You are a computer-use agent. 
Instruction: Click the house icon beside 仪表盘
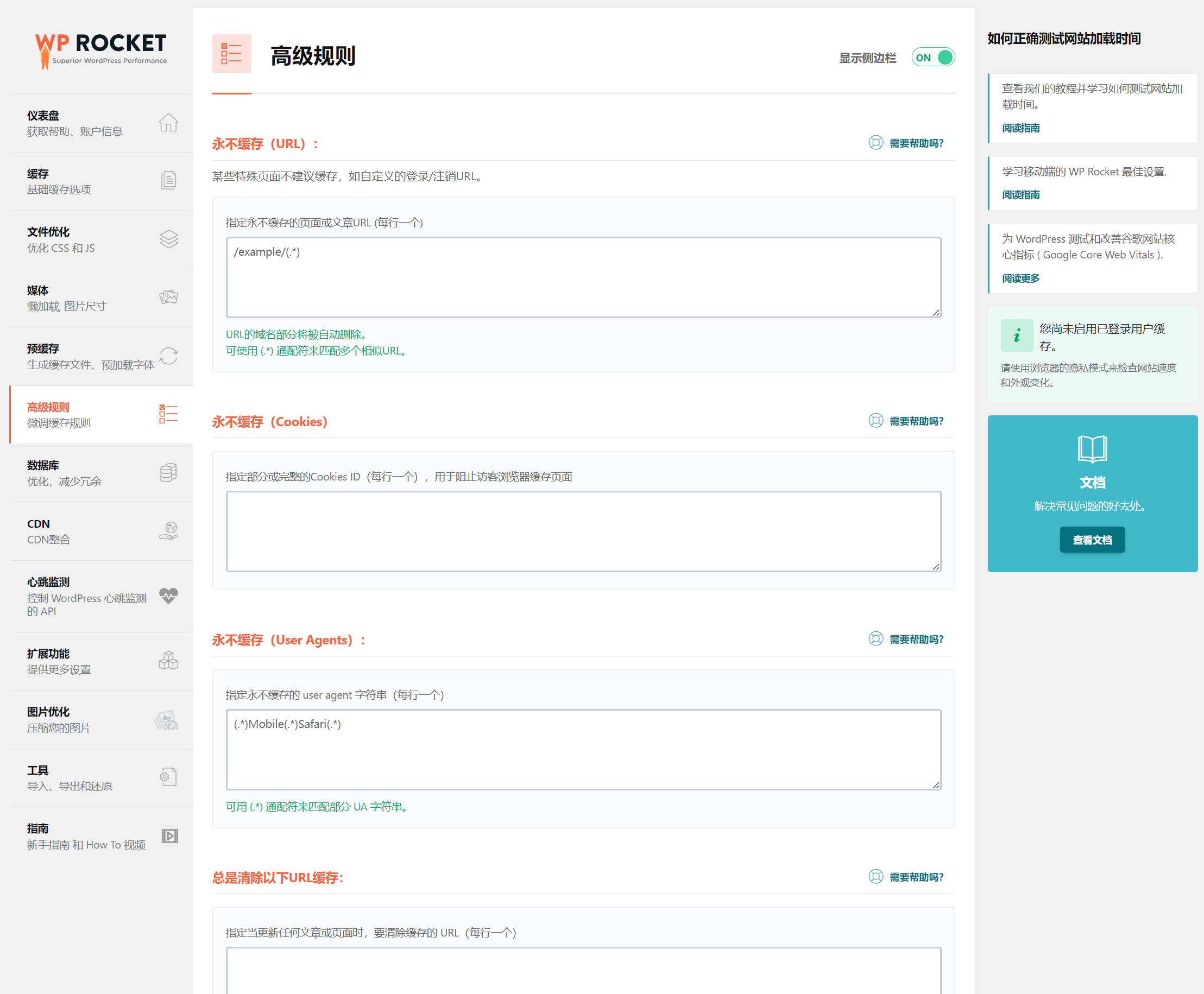[x=168, y=123]
